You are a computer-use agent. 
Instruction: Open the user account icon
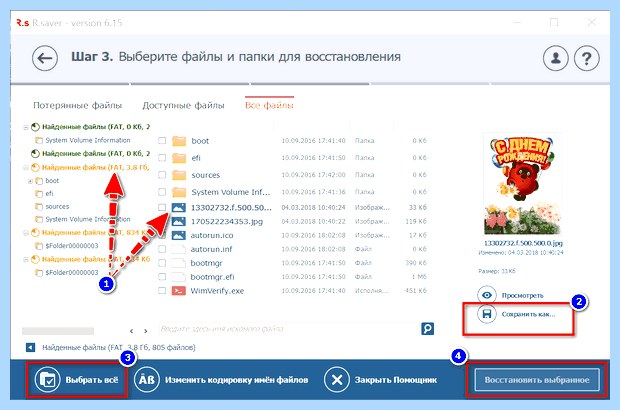pos(556,58)
